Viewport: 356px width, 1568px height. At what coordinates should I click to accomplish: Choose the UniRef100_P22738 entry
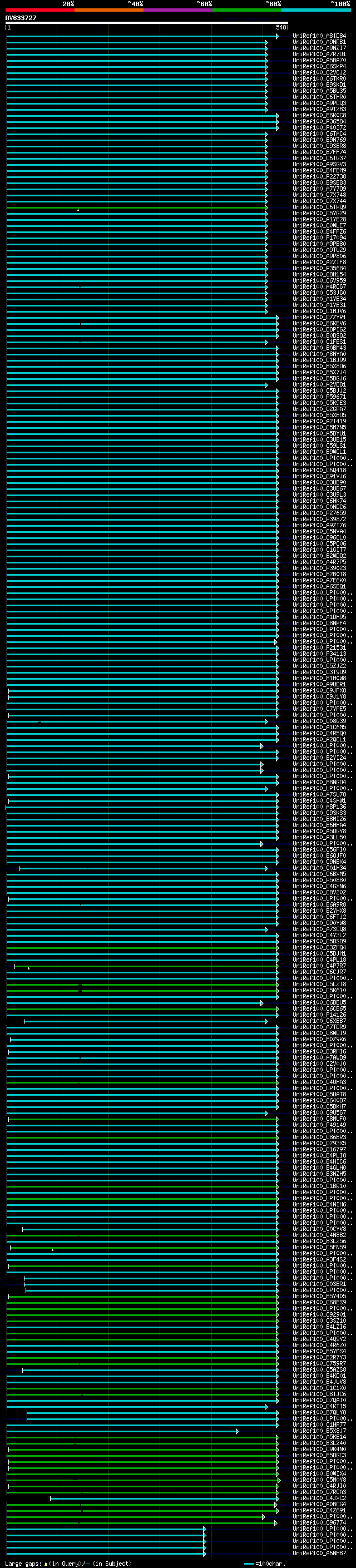tap(319, 177)
